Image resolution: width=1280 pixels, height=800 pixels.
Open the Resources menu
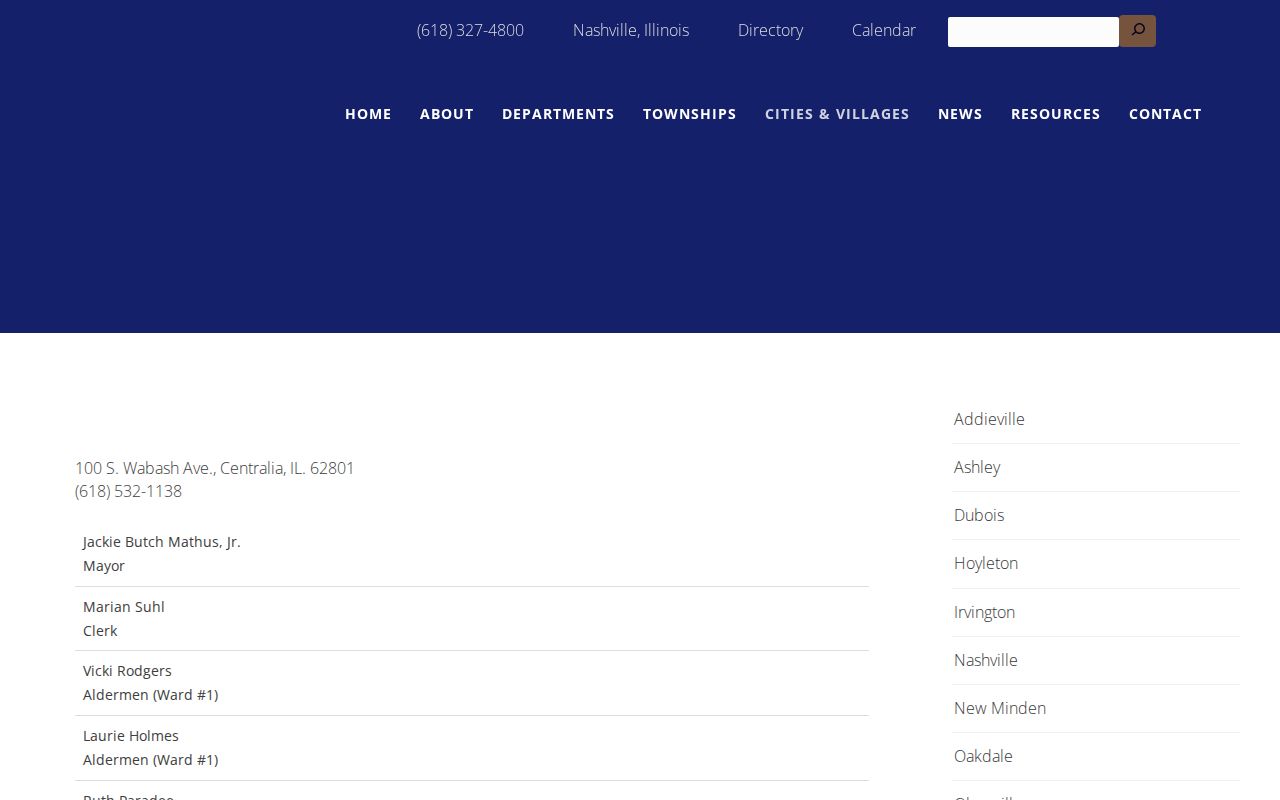(1056, 114)
